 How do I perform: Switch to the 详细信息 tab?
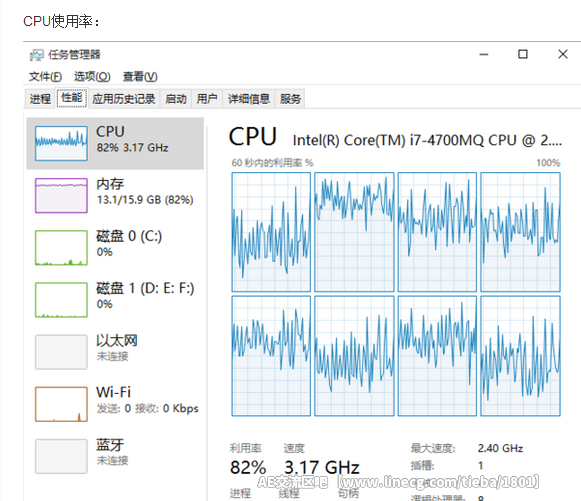coord(249,99)
